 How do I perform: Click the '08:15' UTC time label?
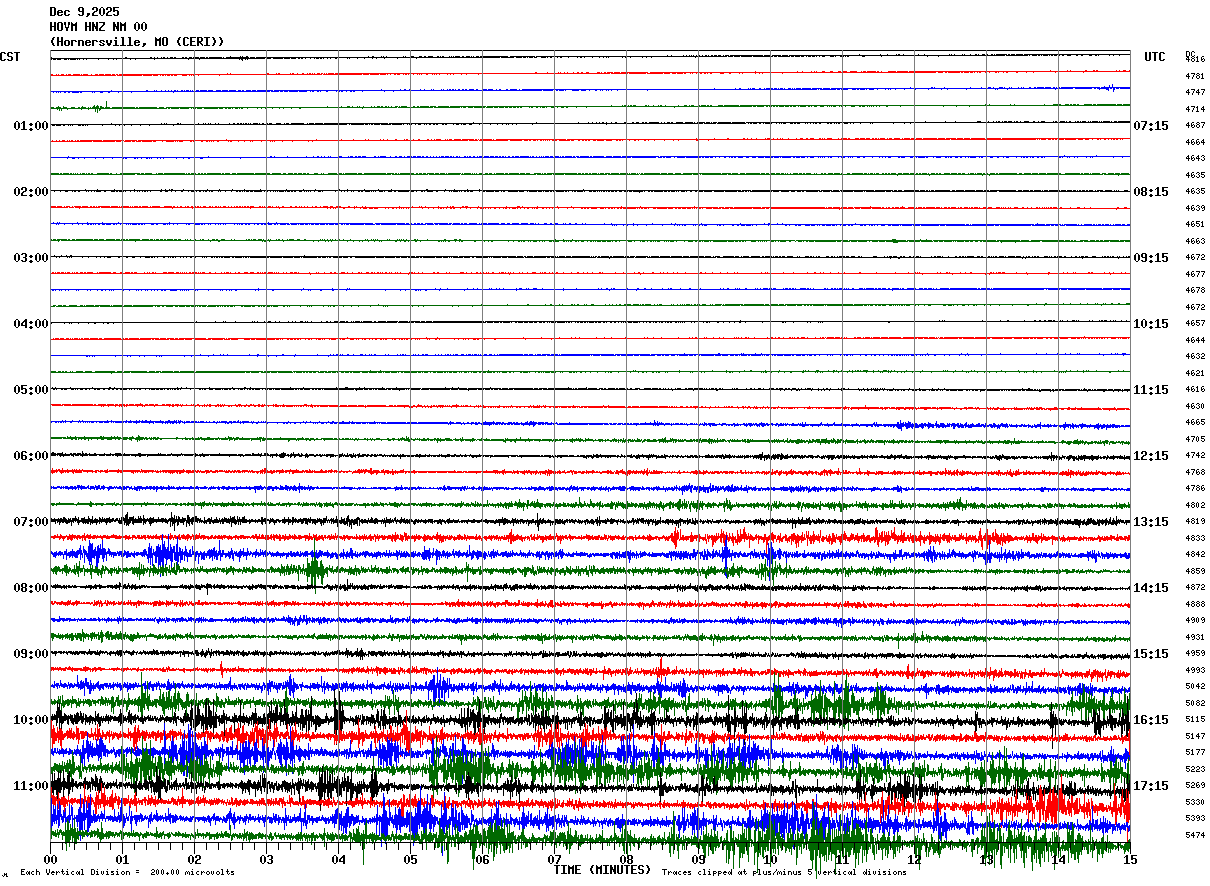point(1151,192)
